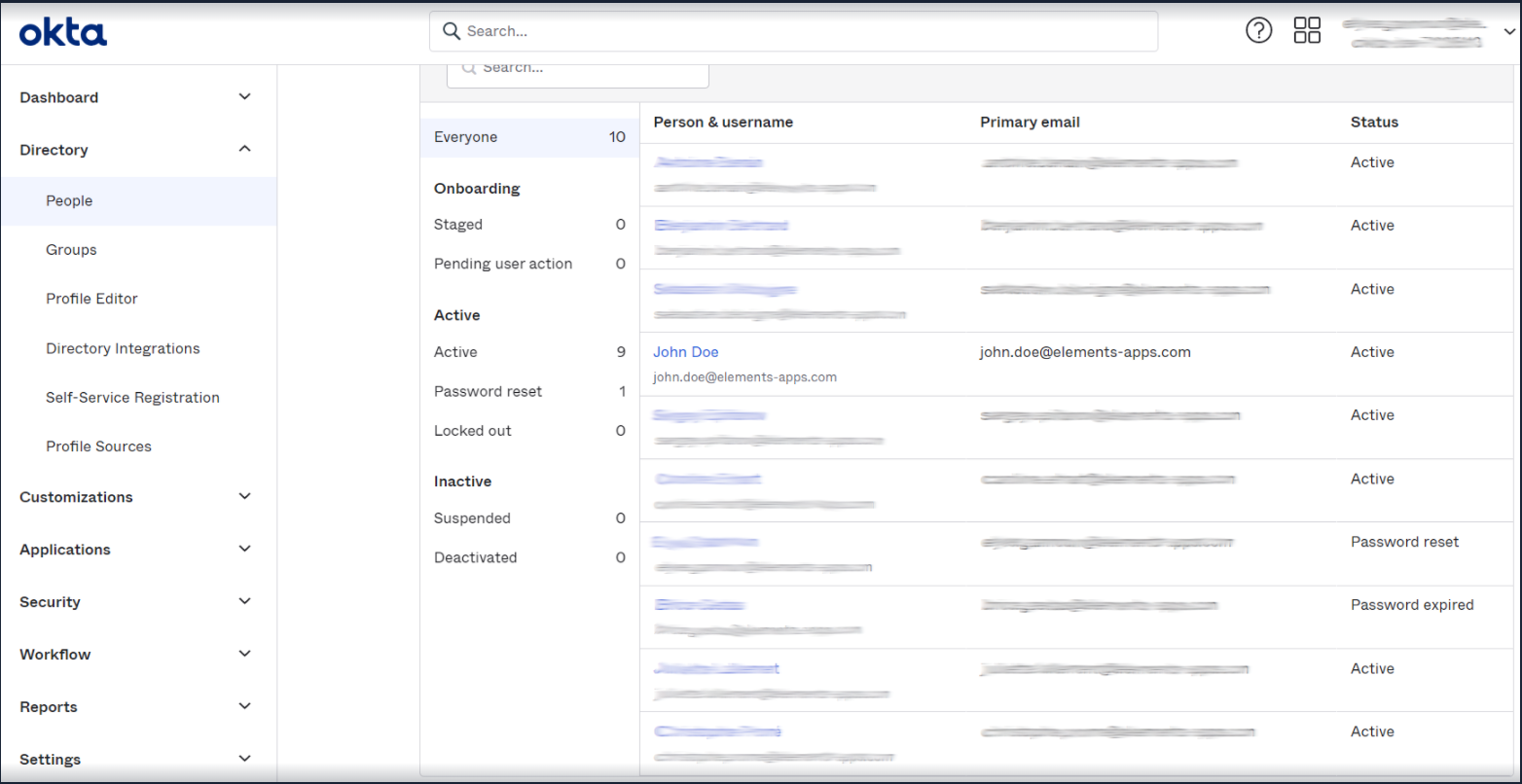1522x784 pixels.
Task: Expand the Dashboard menu chevron
Action: [245, 97]
